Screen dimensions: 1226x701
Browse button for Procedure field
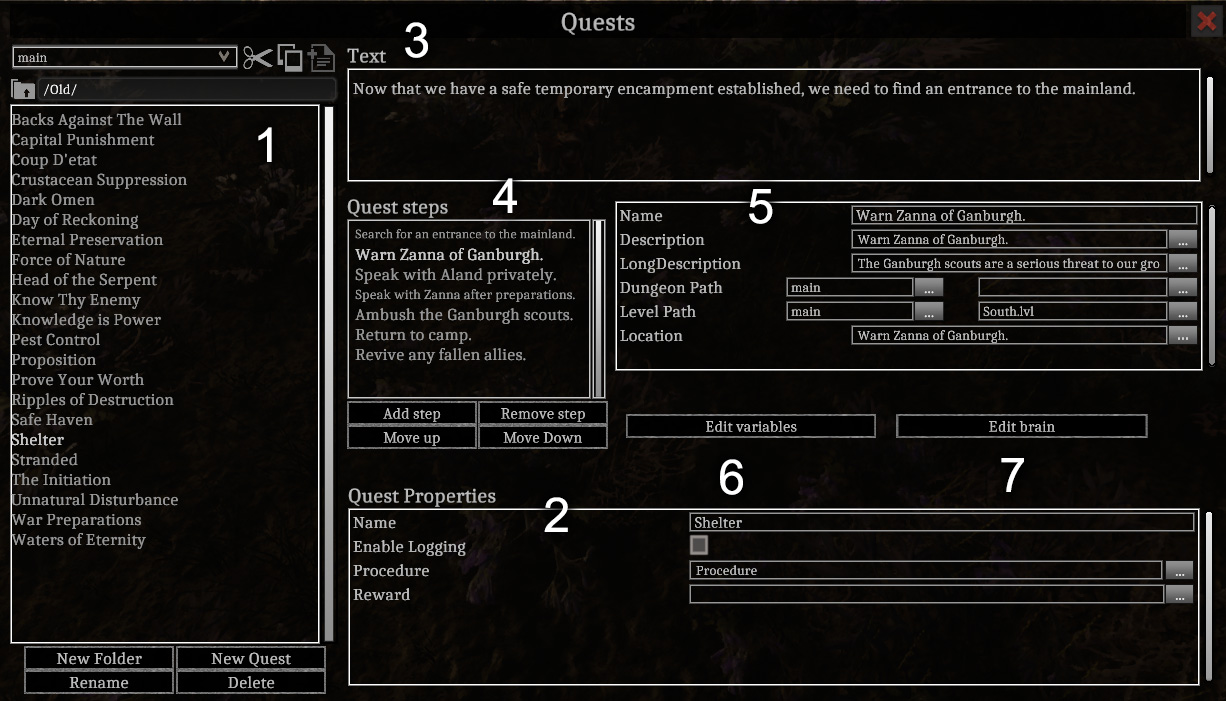click(1179, 571)
